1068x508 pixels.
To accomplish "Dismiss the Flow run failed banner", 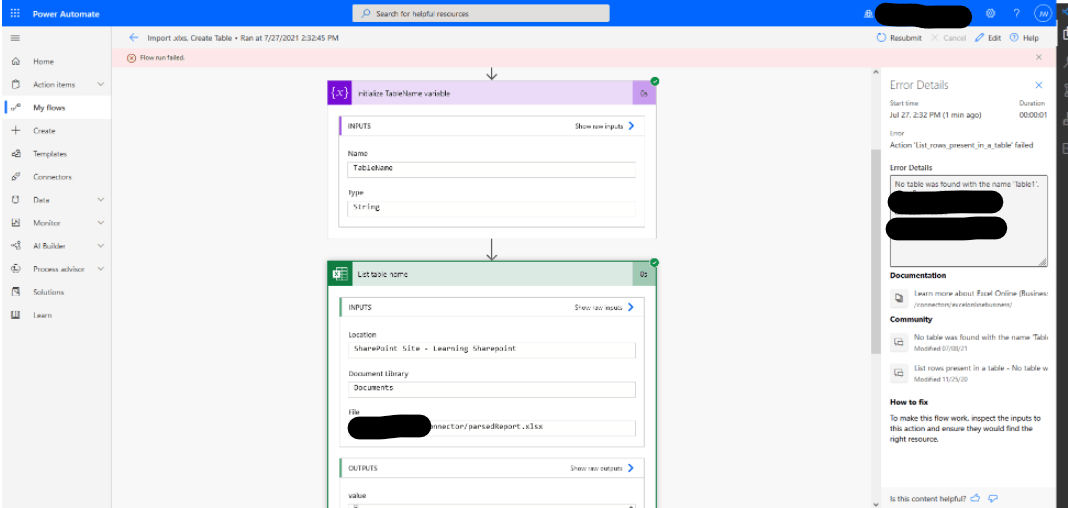I will (1039, 58).
